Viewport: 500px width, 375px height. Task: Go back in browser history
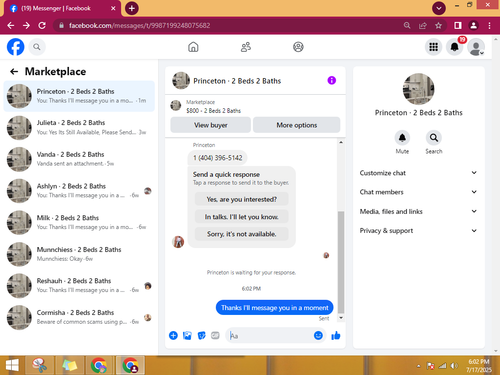point(11,25)
